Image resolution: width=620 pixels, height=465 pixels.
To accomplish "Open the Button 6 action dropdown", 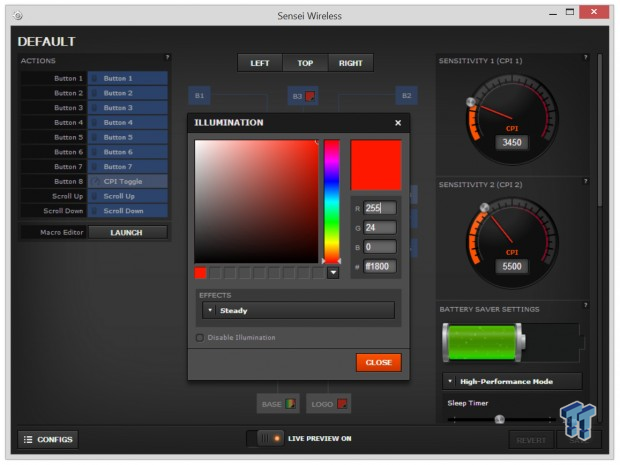I will coord(128,152).
